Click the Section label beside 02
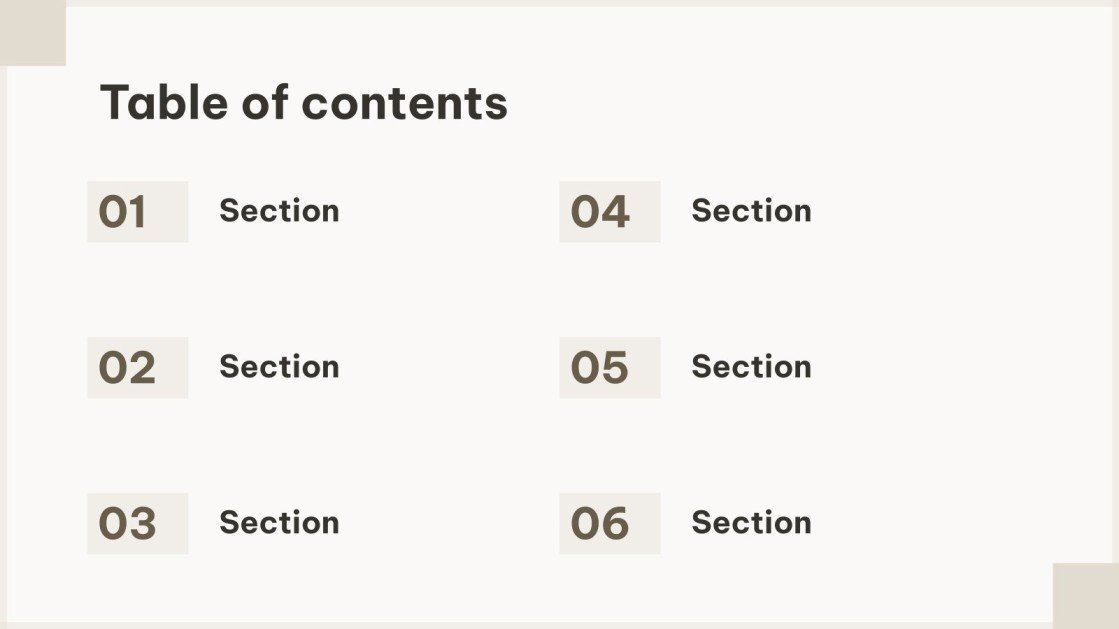This screenshot has width=1119, height=629. 279,367
